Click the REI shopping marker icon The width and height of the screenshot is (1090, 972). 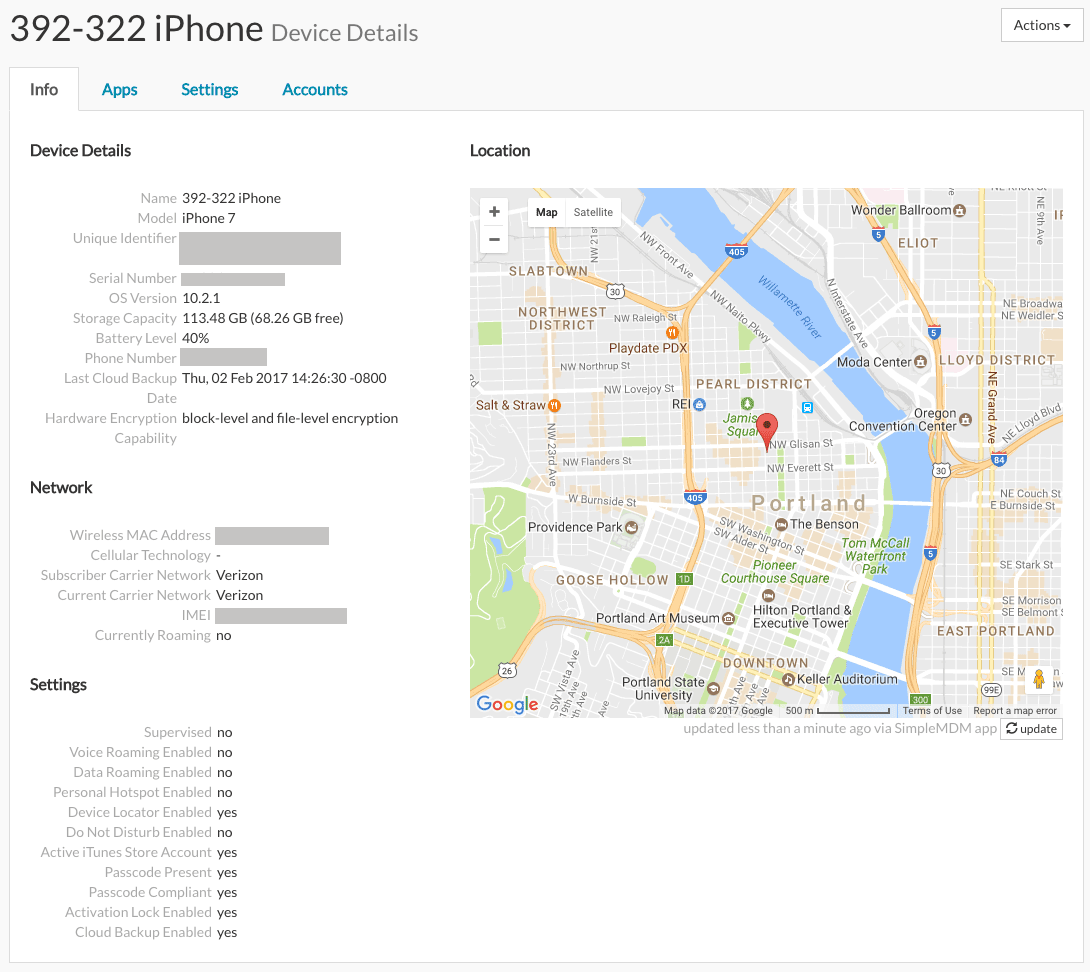[699, 405]
